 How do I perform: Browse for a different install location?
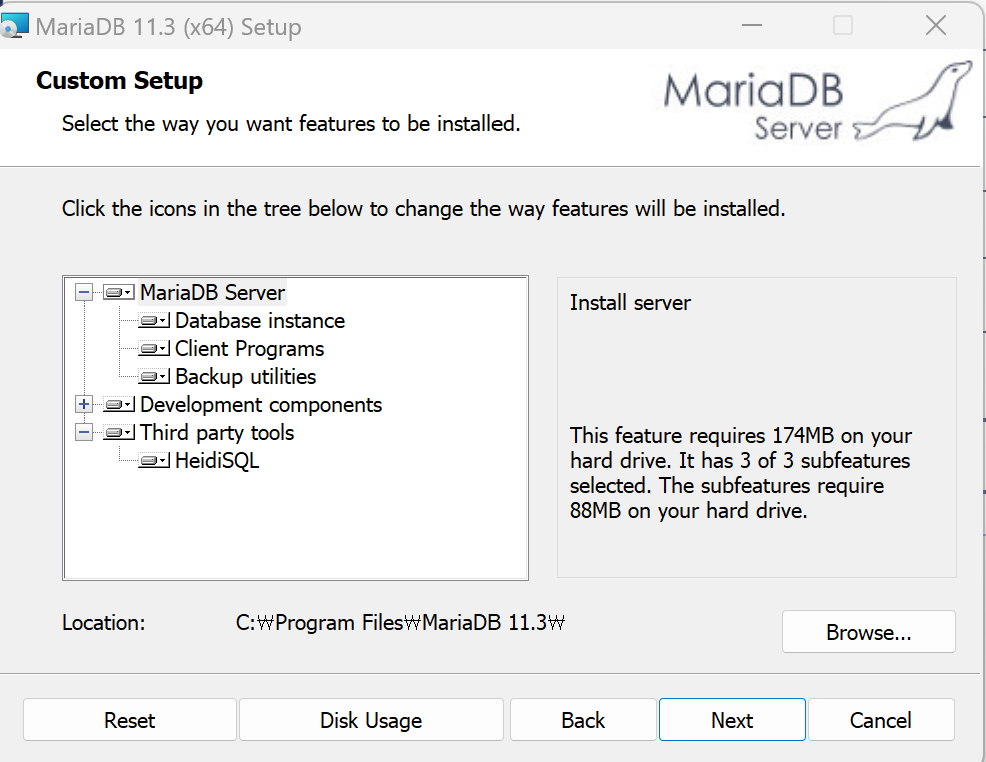(868, 632)
